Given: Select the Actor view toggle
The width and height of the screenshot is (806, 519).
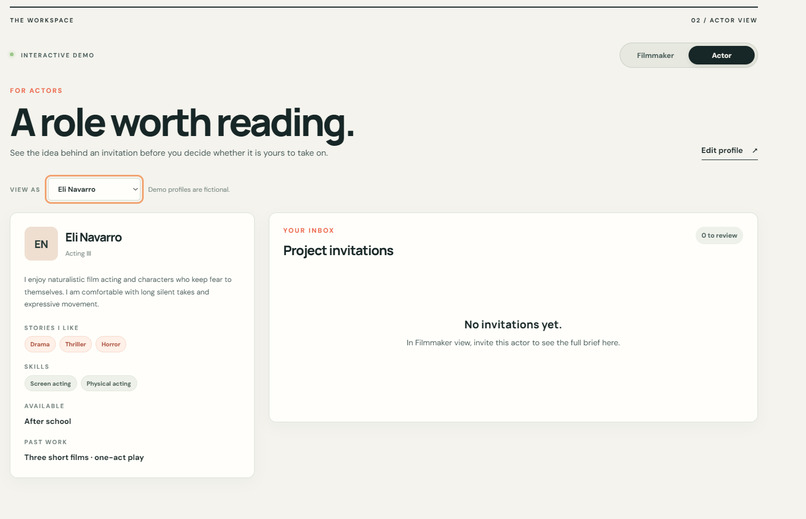Looking at the screenshot, I should tap(721, 55).
